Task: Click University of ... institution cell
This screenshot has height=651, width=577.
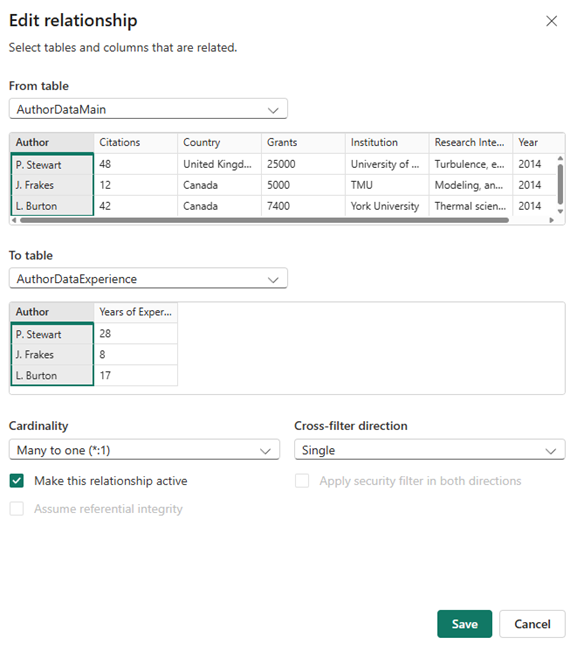Action: pos(387,164)
